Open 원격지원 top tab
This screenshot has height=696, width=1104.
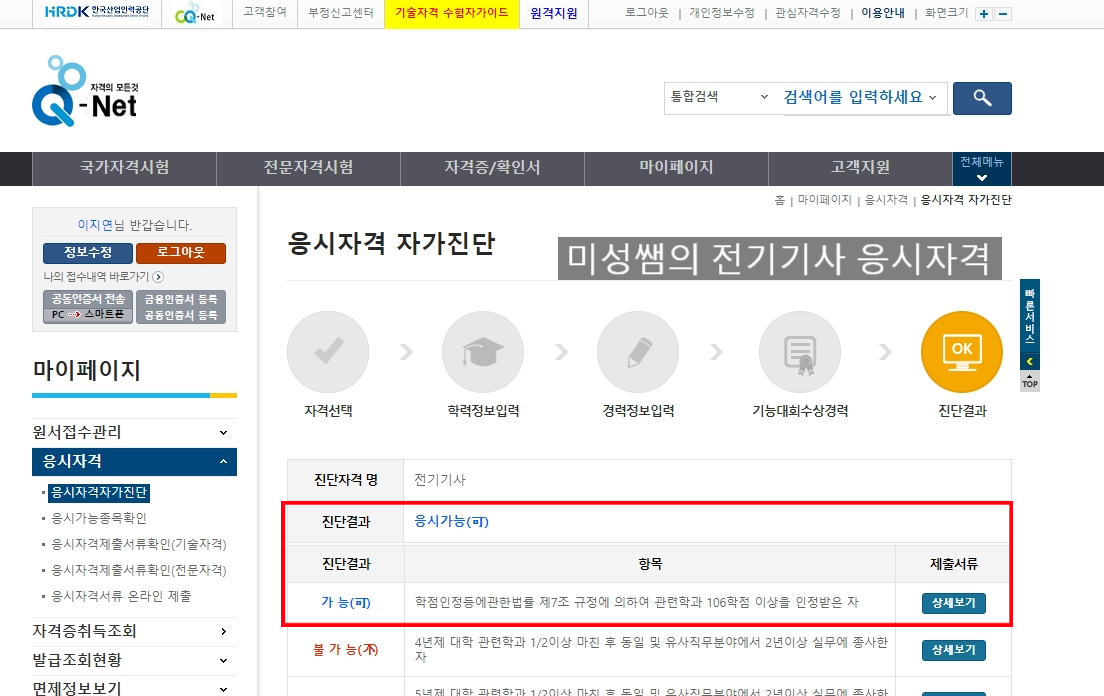(x=553, y=13)
